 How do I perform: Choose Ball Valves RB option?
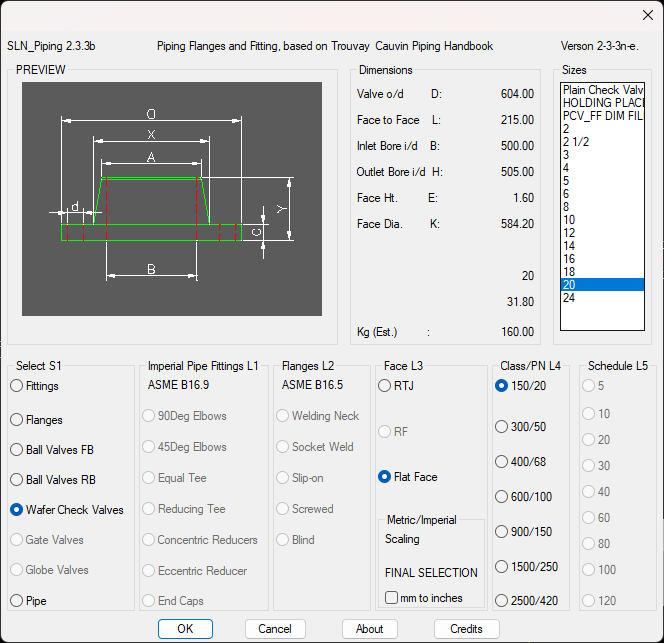53,480
